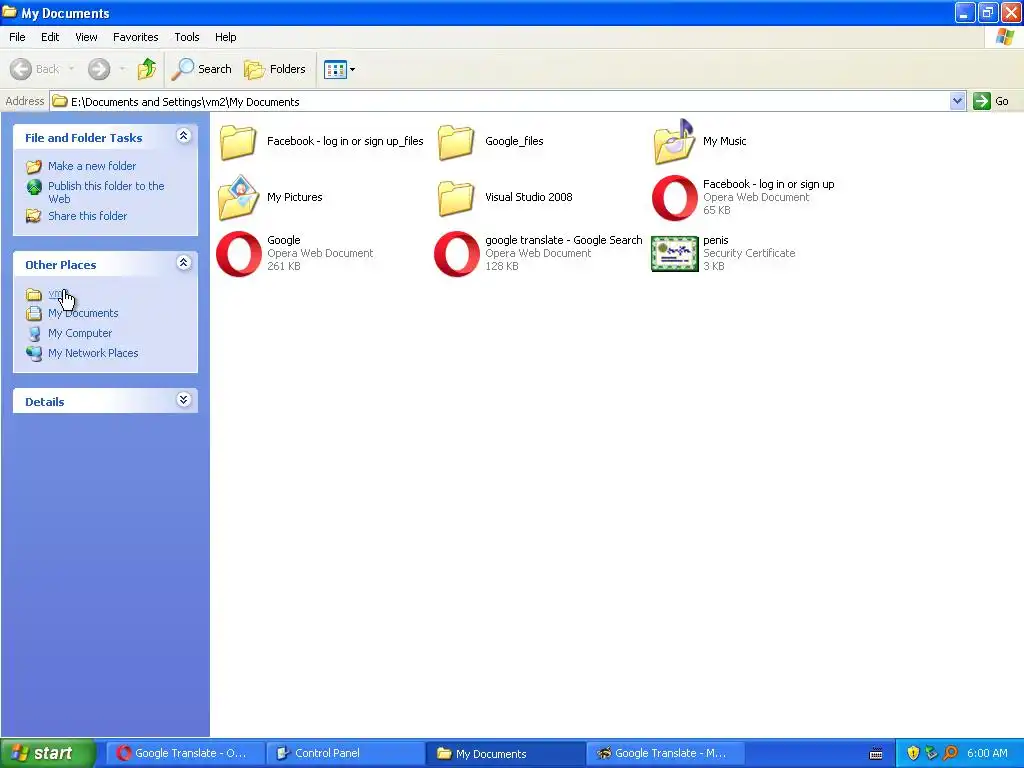The width and height of the screenshot is (1024, 768).
Task: Open the Google_files folder icon
Action: [456, 142]
